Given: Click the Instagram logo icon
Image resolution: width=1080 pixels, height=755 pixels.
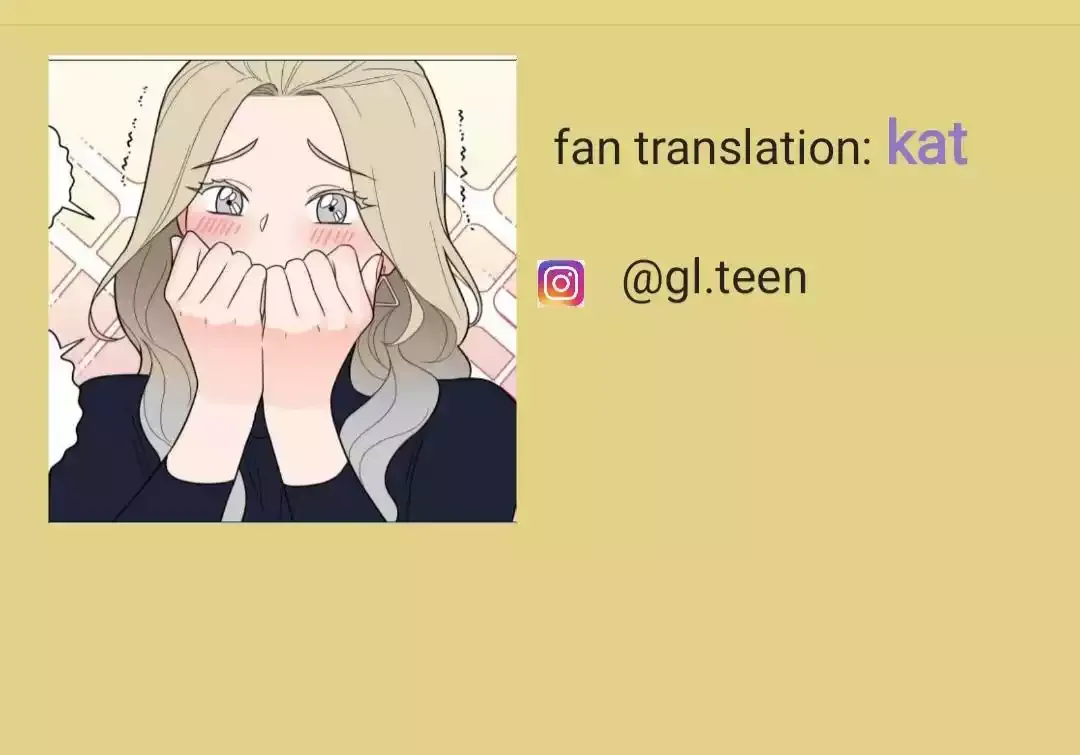Looking at the screenshot, I should point(561,283).
